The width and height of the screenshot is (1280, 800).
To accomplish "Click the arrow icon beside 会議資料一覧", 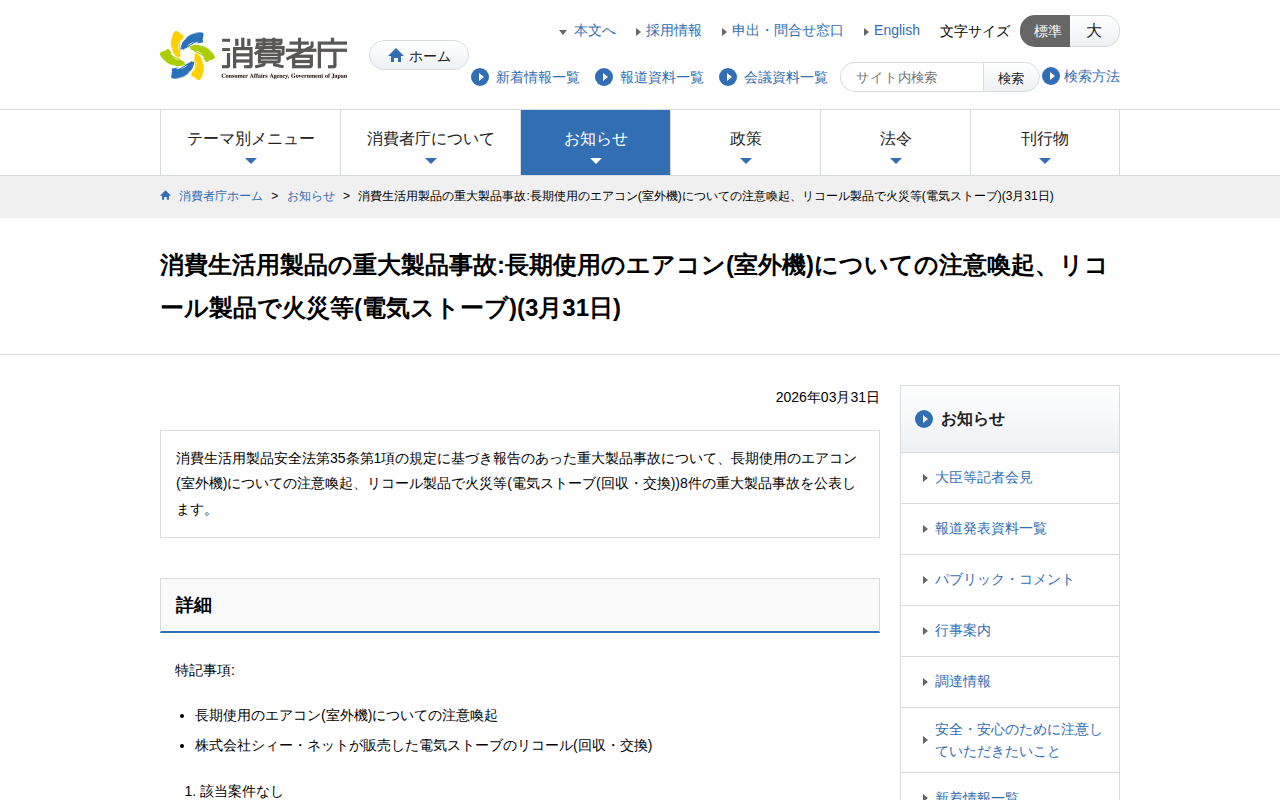I will click(x=728, y=77).
